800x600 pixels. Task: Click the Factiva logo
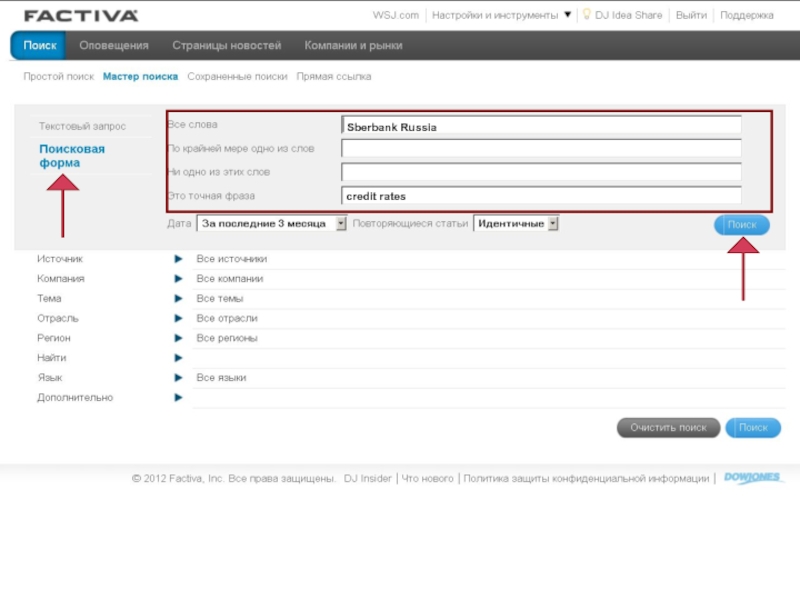pyautogui.click(x=81, y=16)
